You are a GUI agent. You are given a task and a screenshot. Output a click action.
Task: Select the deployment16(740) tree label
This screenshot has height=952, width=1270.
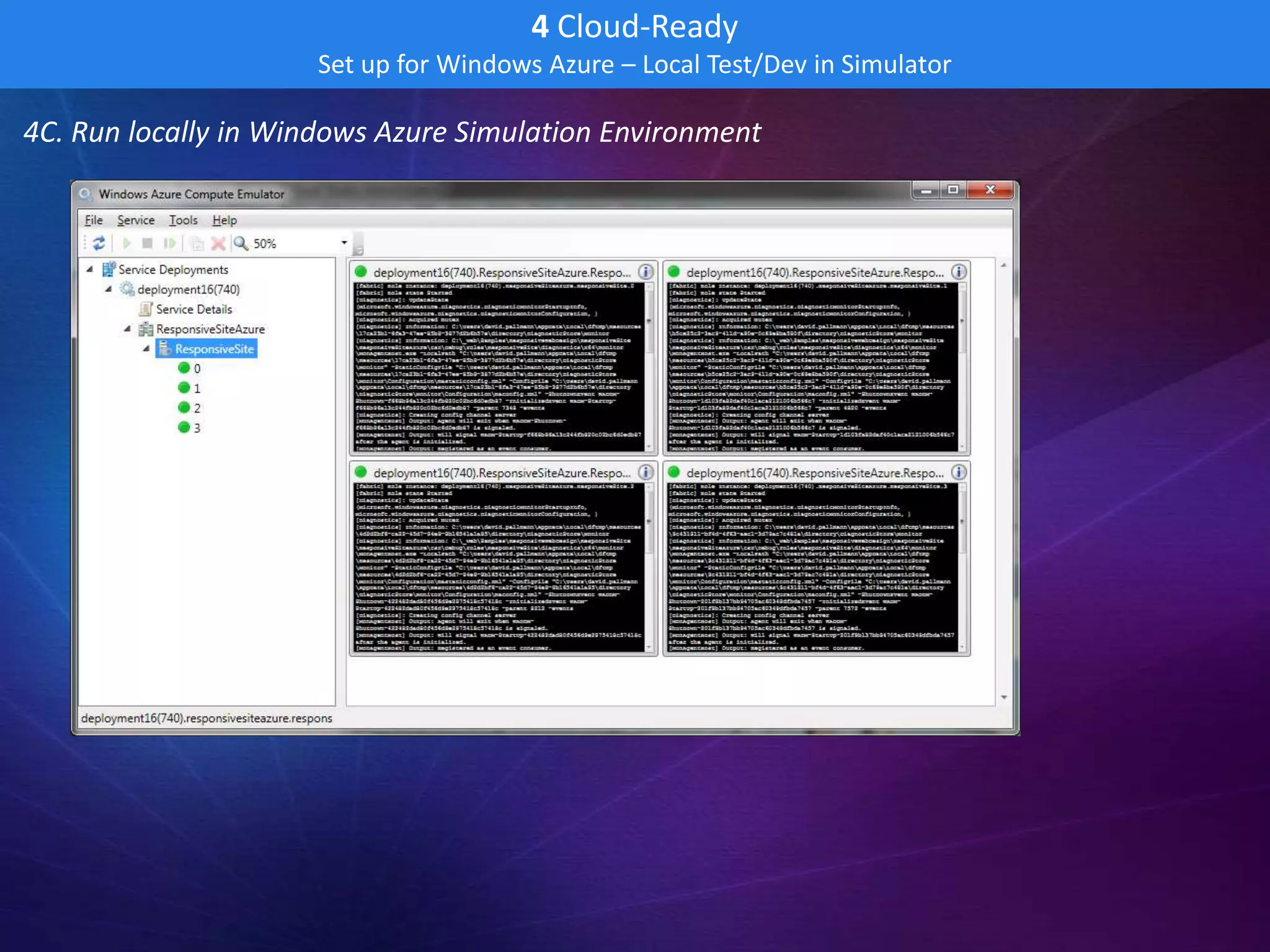[x=189, y=289]
